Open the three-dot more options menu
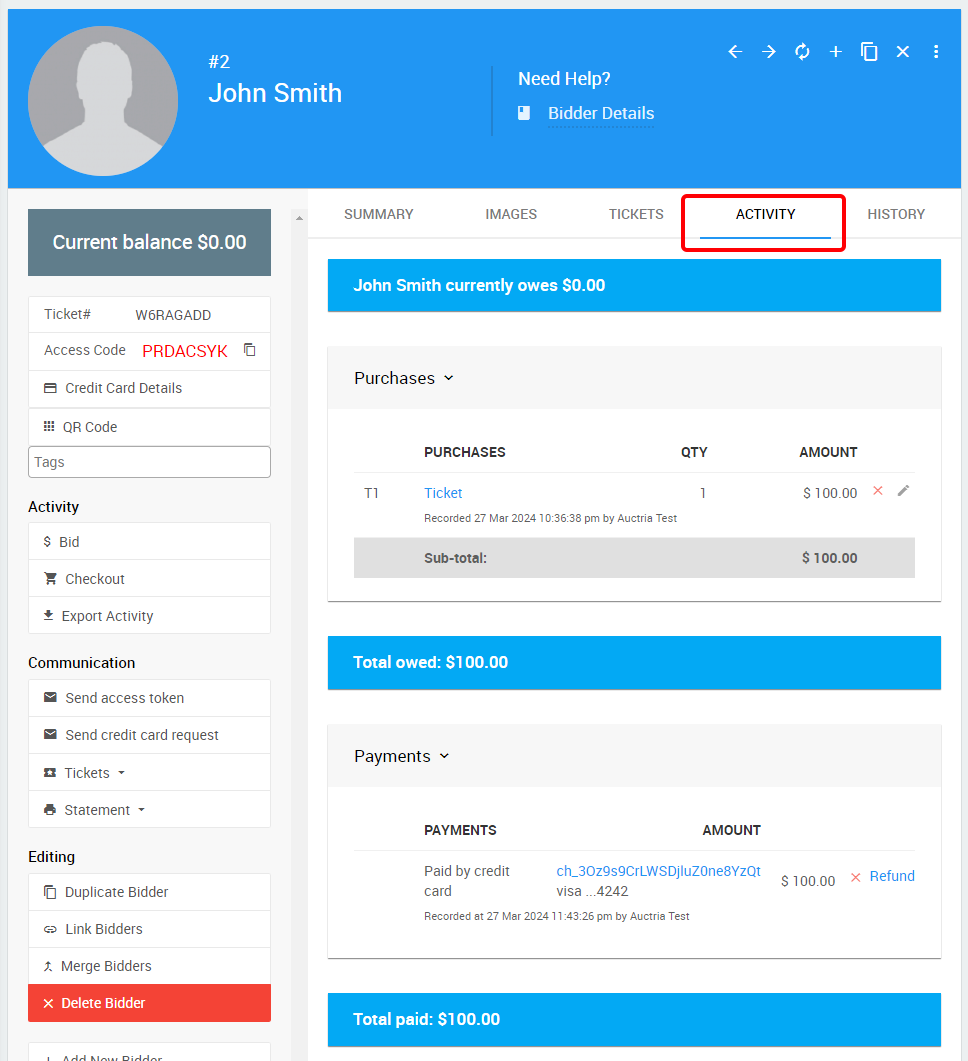The width and height of the screenshot is (968, 1061). [936, 52]
